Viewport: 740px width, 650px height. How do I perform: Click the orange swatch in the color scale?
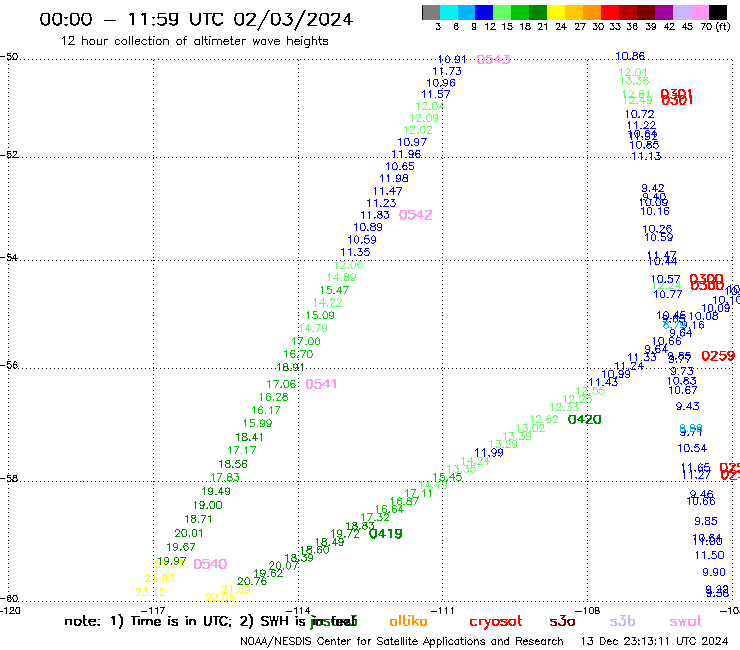[x=592, y=12]
